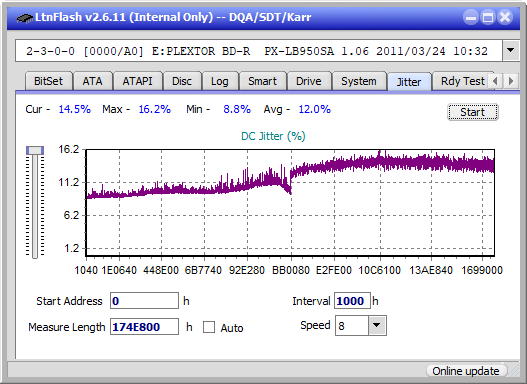Open the System tab
The width and height of the screenshot is (527, 384).
point(359,81)
